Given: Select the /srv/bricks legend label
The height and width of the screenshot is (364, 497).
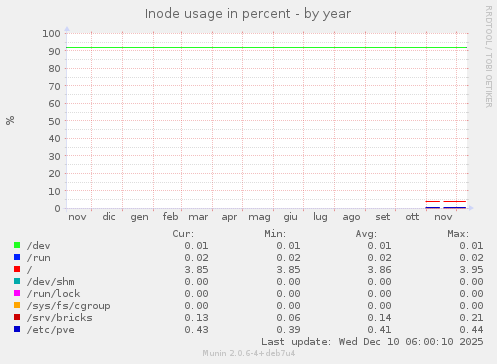Looking at the screenshot, I should tap(59, 318).
